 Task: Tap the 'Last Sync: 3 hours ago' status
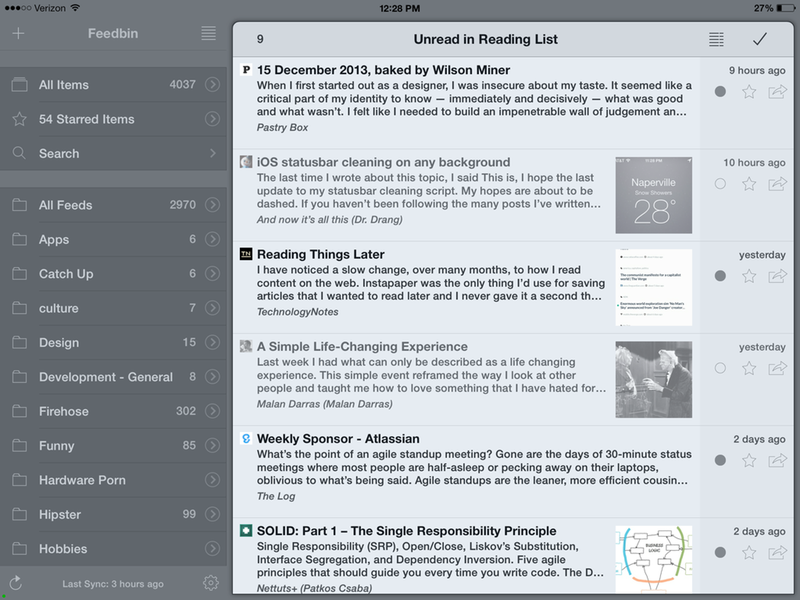[113, 584]
